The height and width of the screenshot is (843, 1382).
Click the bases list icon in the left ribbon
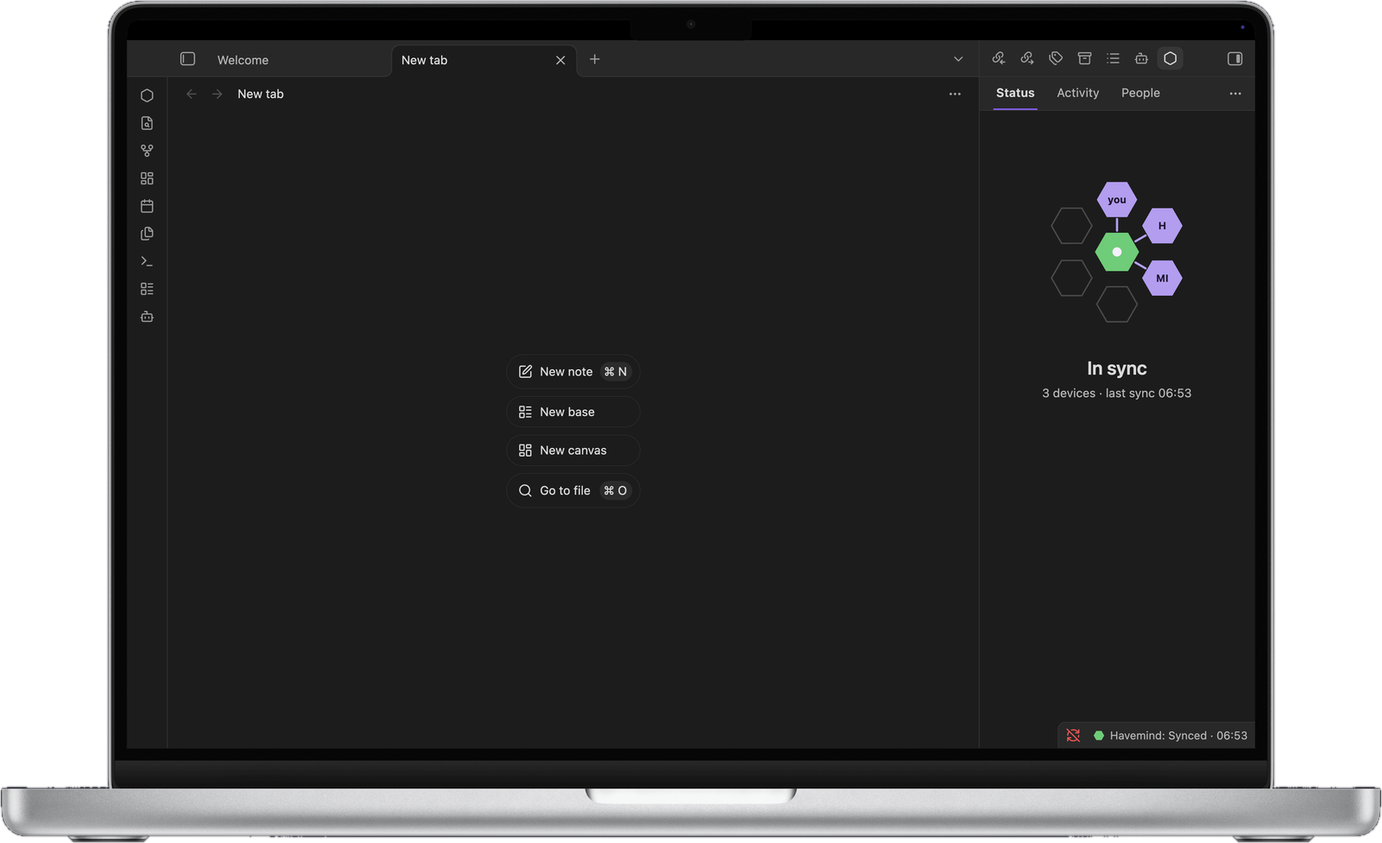point(147,289)
